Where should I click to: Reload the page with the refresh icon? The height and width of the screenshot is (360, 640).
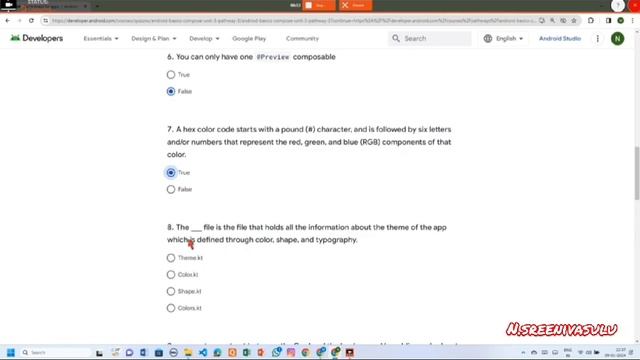pos(31,20)
